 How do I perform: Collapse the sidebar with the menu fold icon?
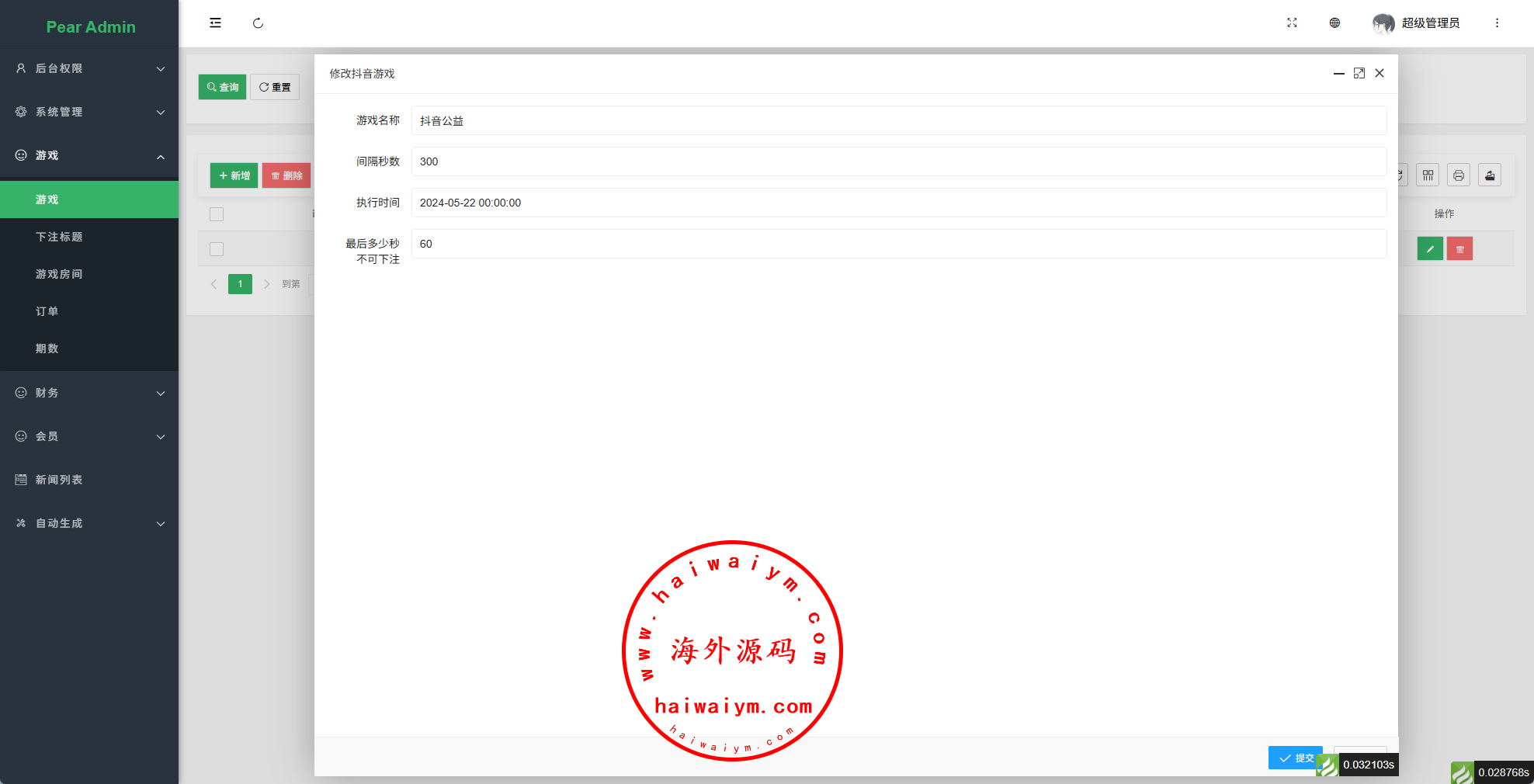[x=215, y=23]
